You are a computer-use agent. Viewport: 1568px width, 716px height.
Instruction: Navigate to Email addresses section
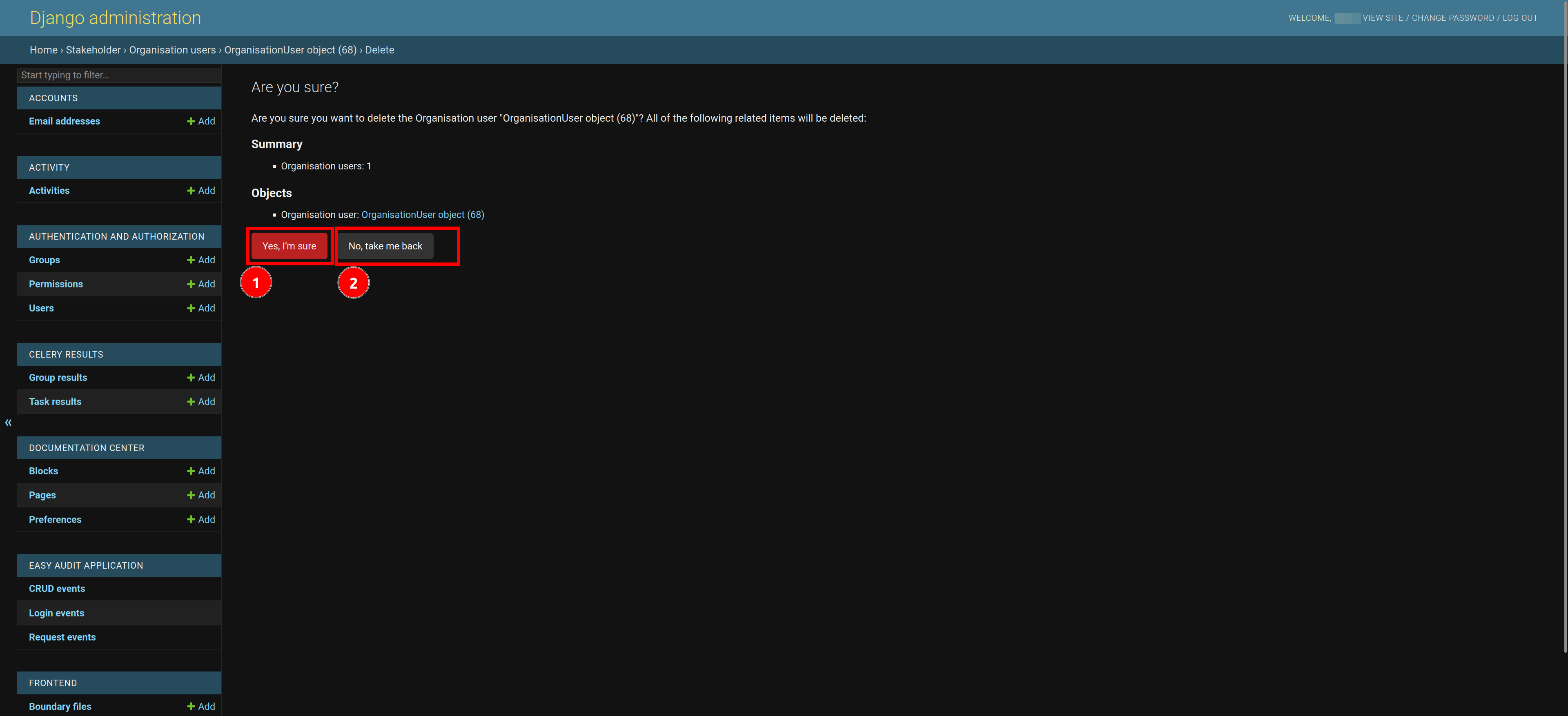click(64, 120)
